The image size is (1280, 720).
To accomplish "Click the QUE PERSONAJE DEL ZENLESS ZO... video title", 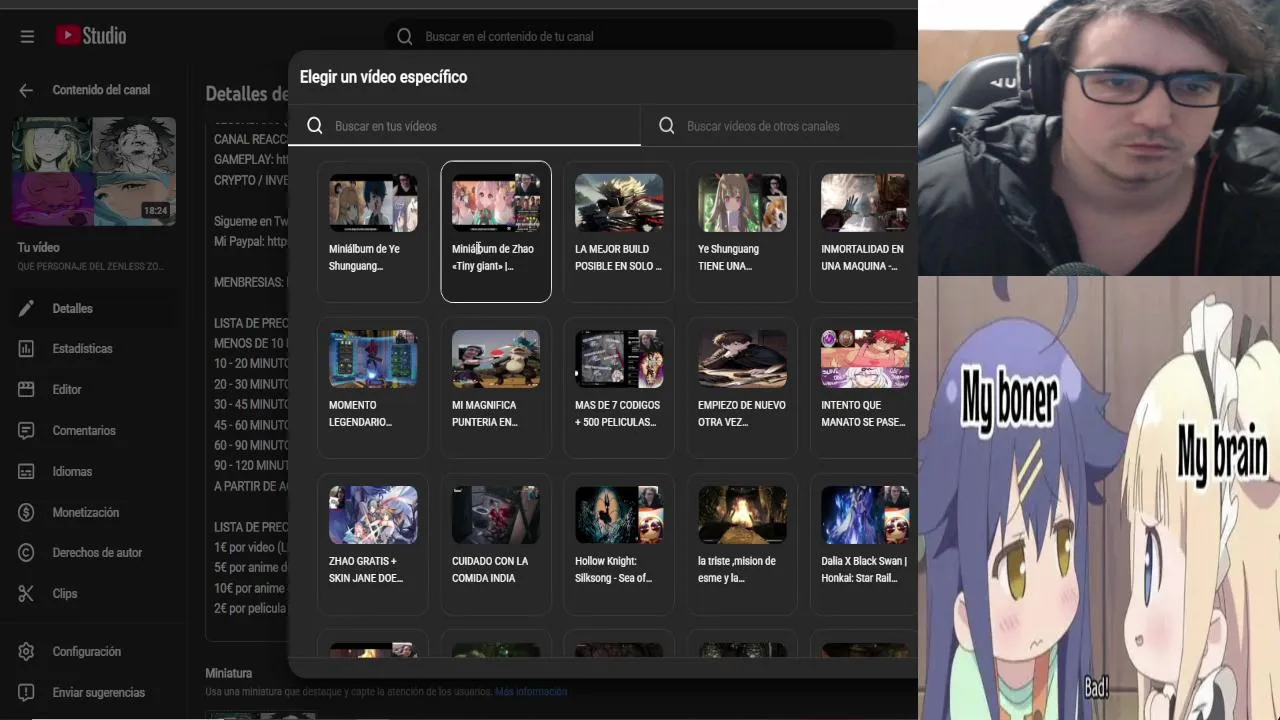I will [x=91, y=267].
